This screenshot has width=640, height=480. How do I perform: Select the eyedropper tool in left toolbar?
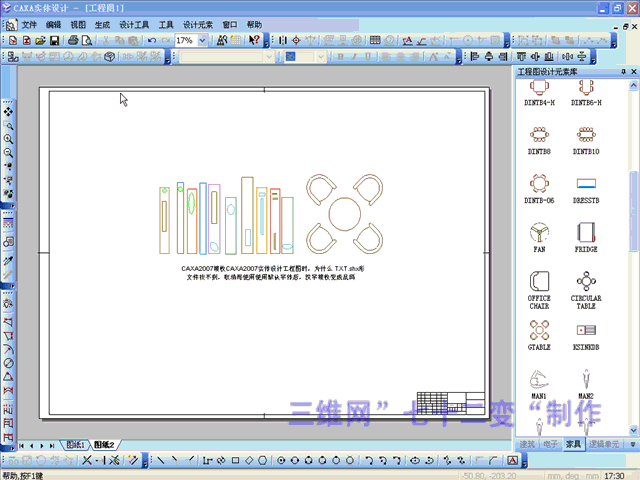tap(8, 260)
